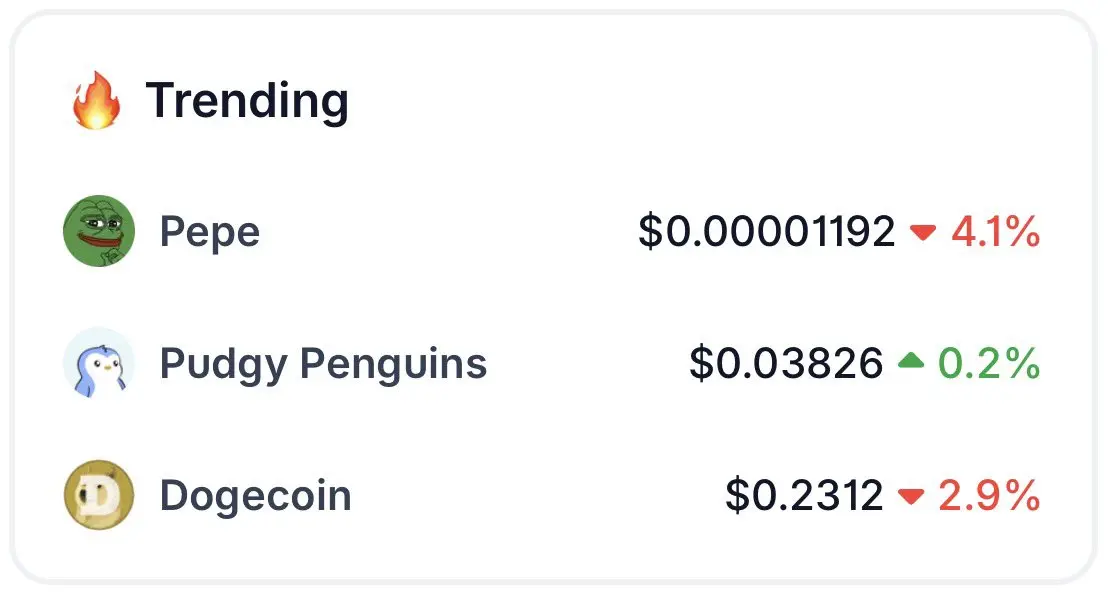The width and height of the screenshot is (1108, 594).
Task: Open the Dogecoin name link
Action: point(256,495)
